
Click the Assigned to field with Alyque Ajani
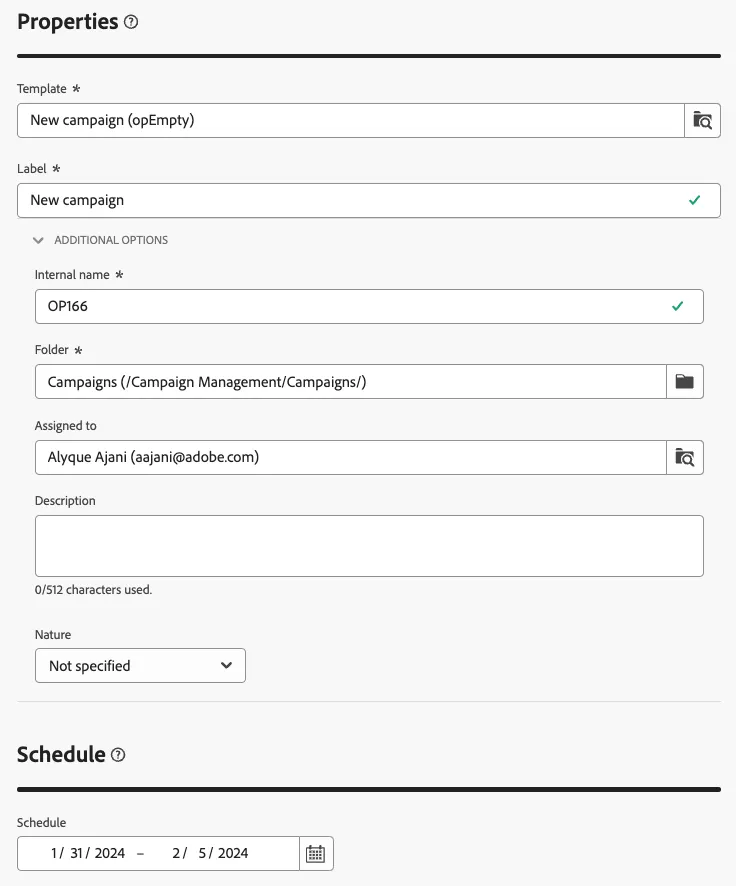pyautogui.click(x=351, y=457)
